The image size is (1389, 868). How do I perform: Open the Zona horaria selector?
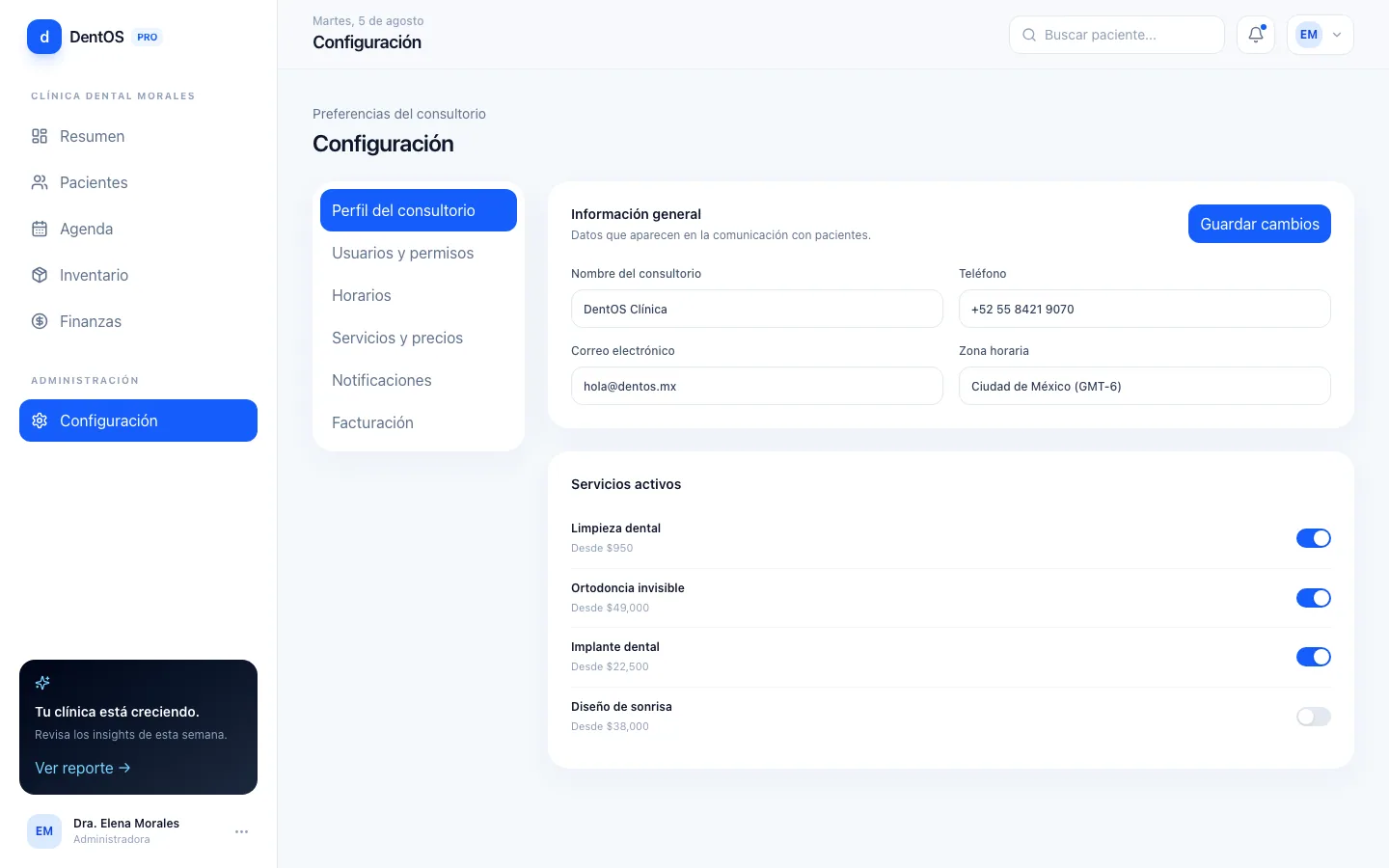[1145, 386]
